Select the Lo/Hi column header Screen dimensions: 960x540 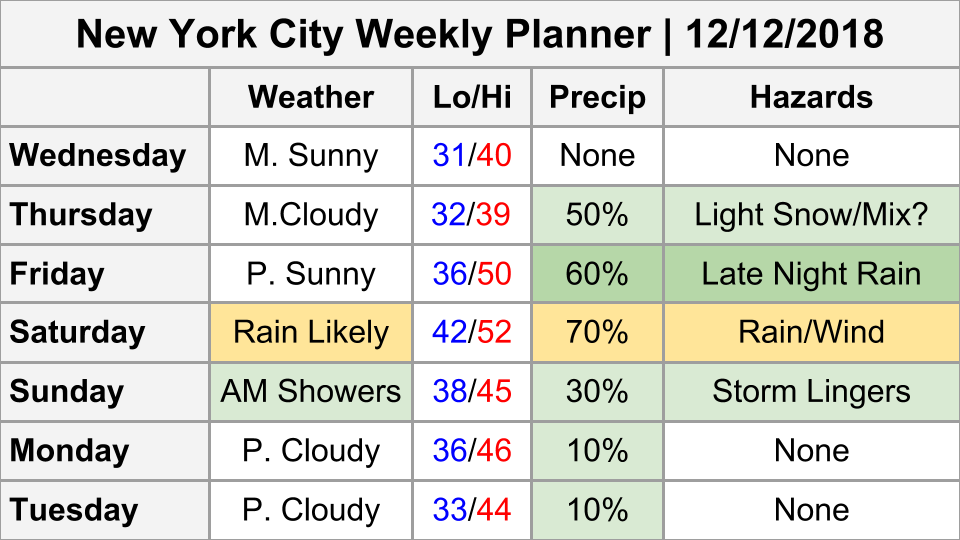(x=472, y=97)
